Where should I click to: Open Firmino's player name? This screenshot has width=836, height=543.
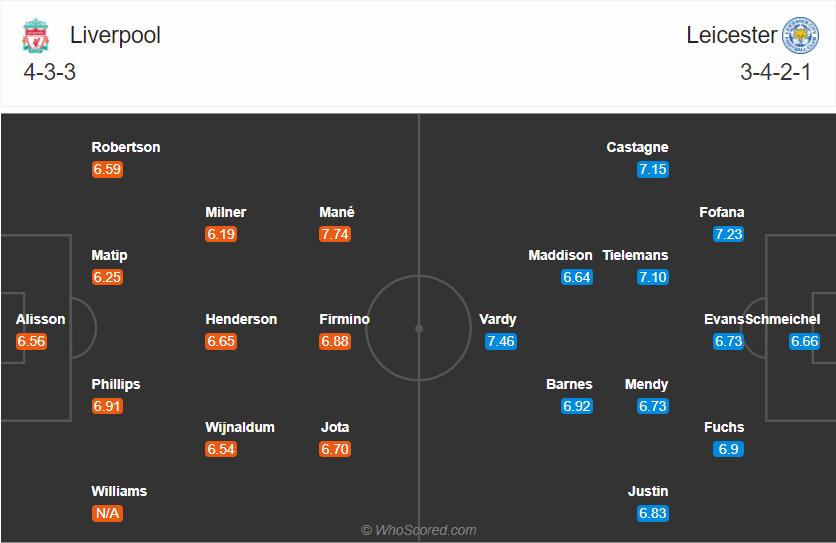click(345, 320)
